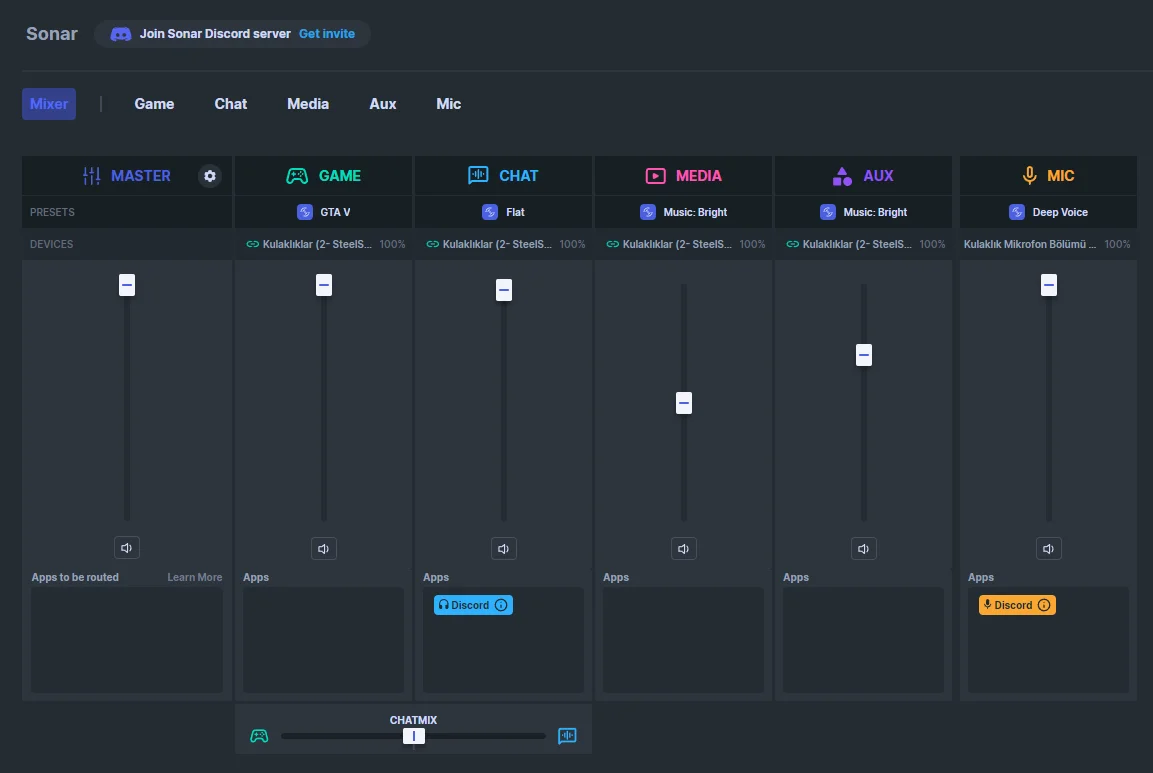Viewport: 1153px width, 773px height.
Task: Click Aux device link icon
Action: pos(792,244)
